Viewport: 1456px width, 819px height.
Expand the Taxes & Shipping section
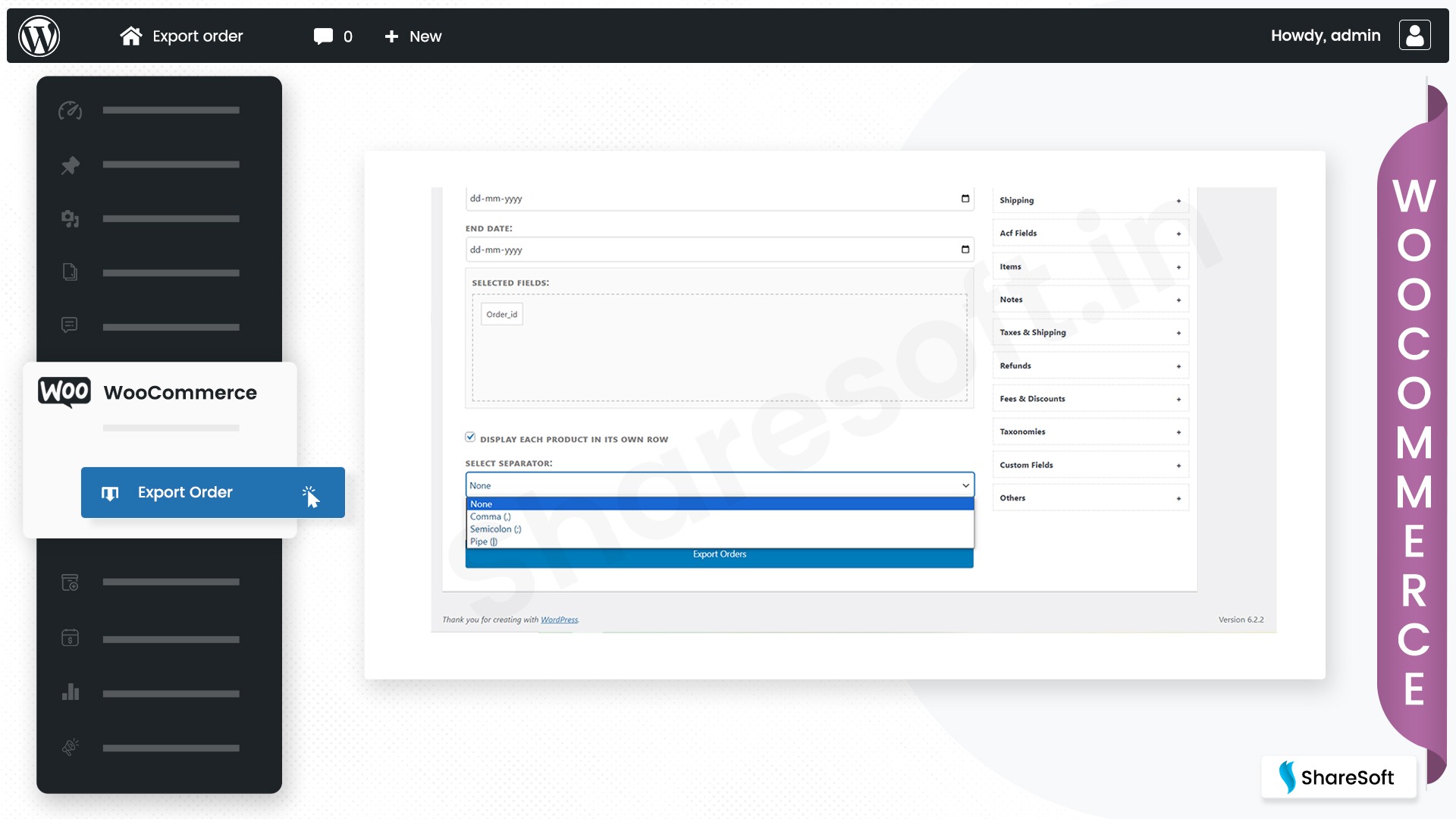pos(1090,333)
